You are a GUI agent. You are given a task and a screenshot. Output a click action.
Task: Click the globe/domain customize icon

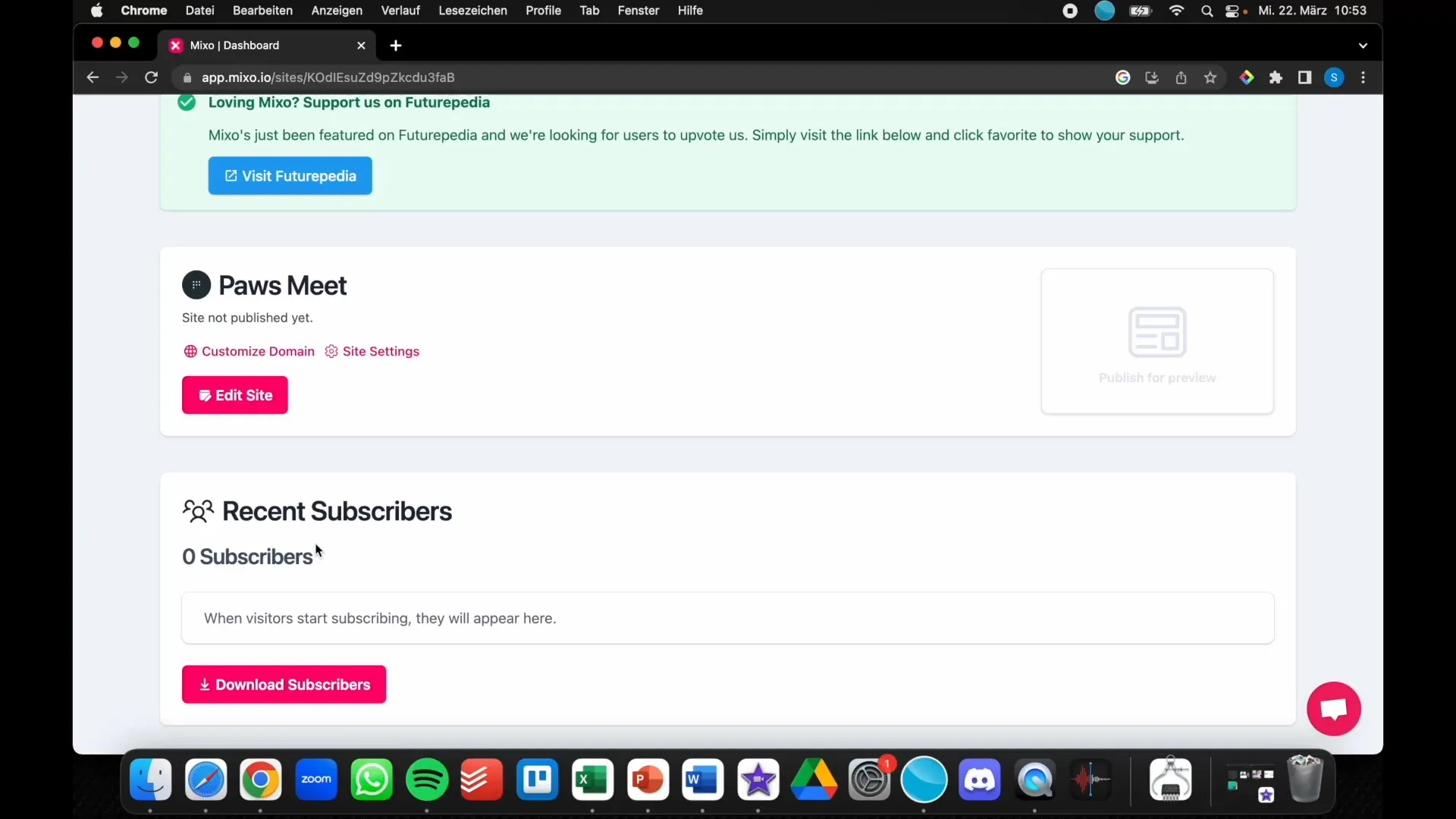pos(190,351)
